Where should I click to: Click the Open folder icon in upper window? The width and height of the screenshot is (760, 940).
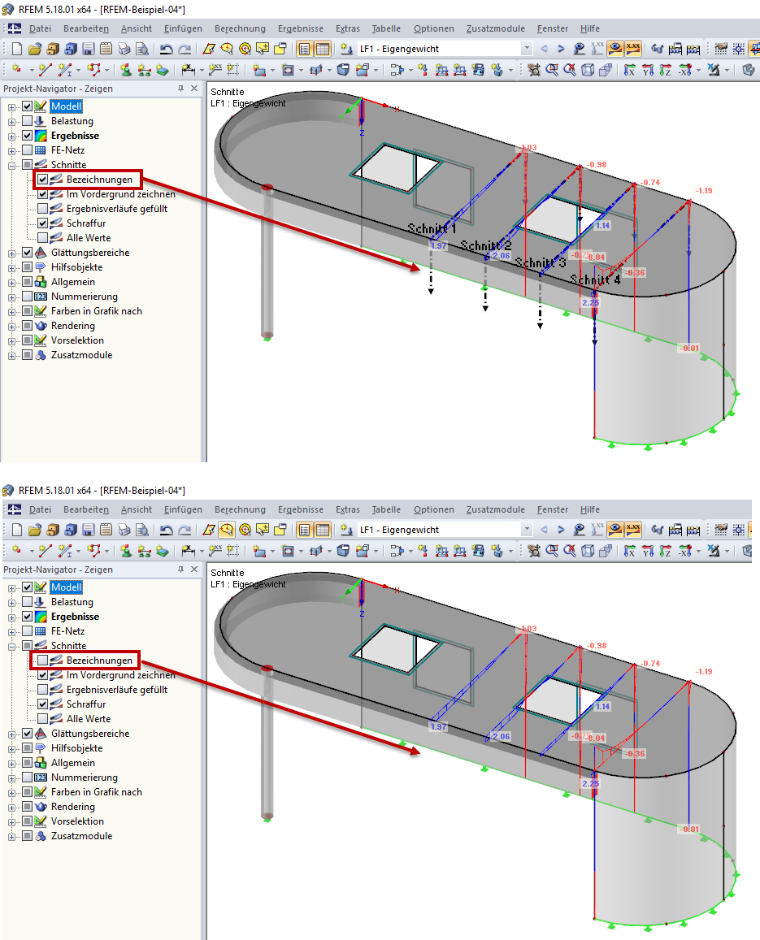point(35,49)
